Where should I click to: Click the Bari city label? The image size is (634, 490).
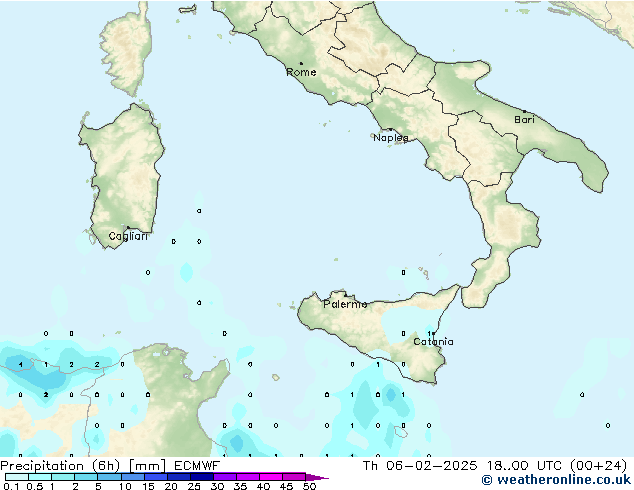[x=524, y=119]
